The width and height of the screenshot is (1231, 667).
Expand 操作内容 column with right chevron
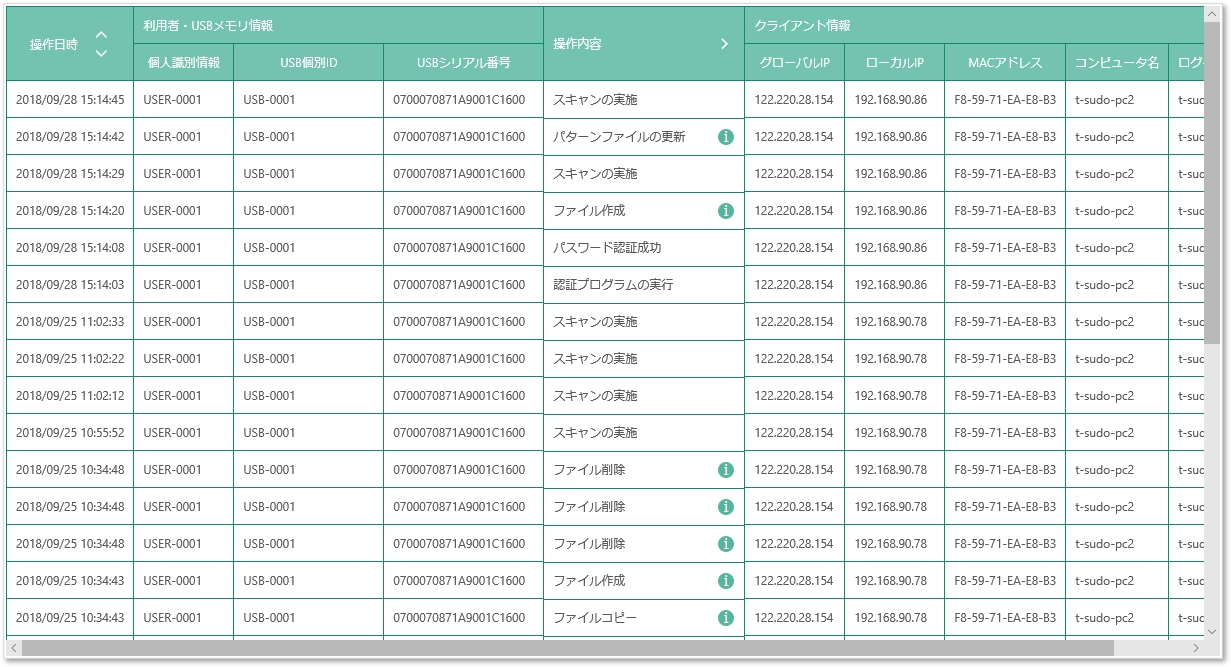tap(725, 44)
